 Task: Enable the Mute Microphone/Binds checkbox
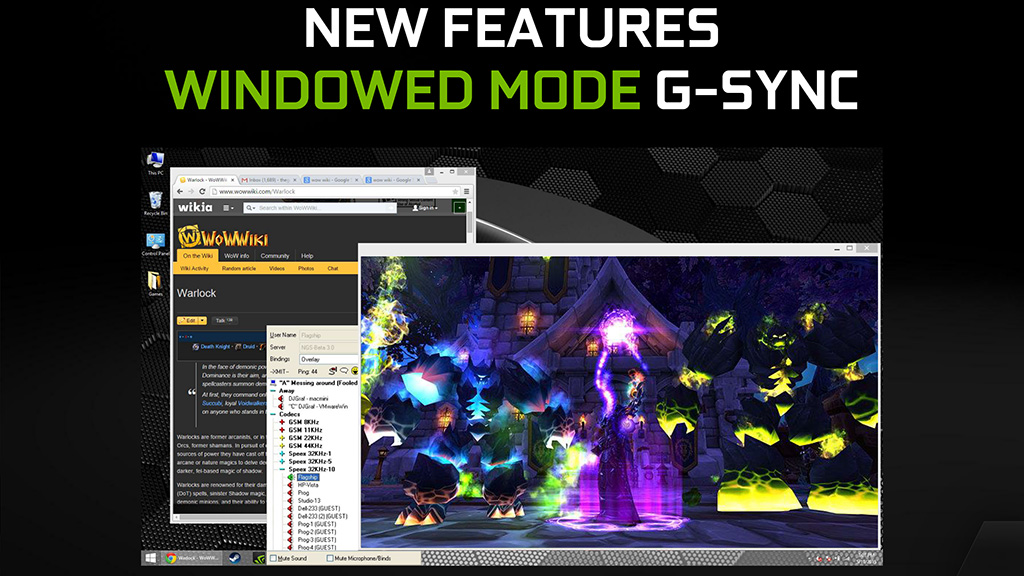click(x=330, y=558)
